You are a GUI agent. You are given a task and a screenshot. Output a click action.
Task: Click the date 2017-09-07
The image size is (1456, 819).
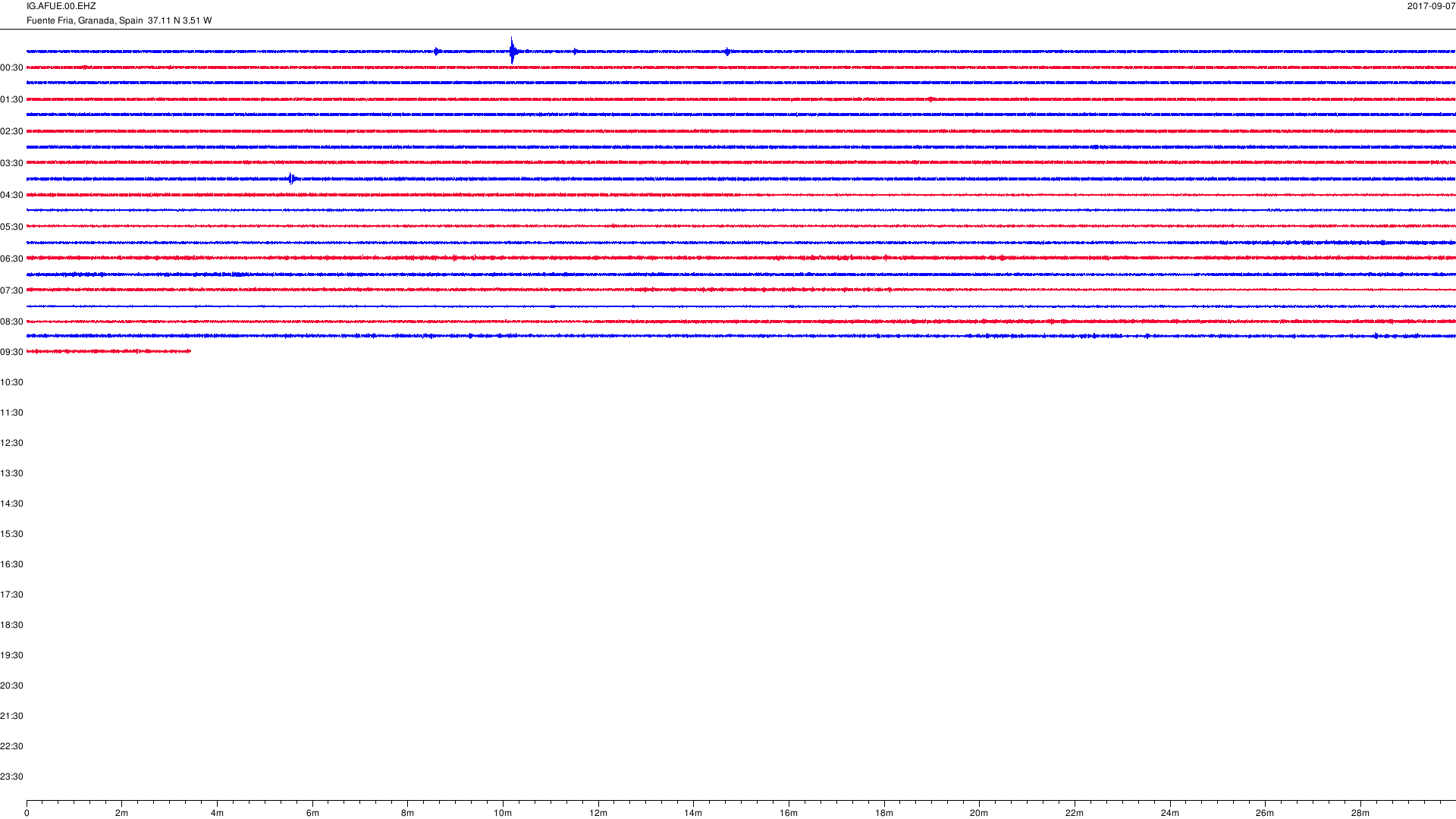coord(1431,6)
